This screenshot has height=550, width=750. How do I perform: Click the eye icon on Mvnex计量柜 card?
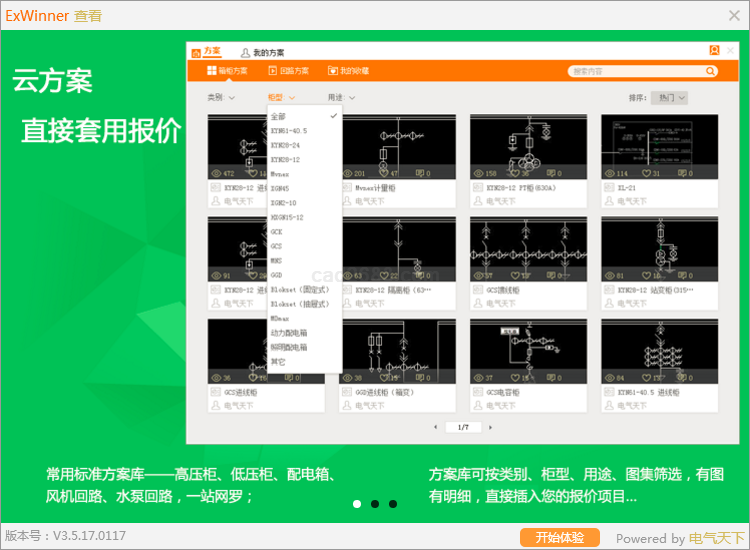tap(347, 173)
